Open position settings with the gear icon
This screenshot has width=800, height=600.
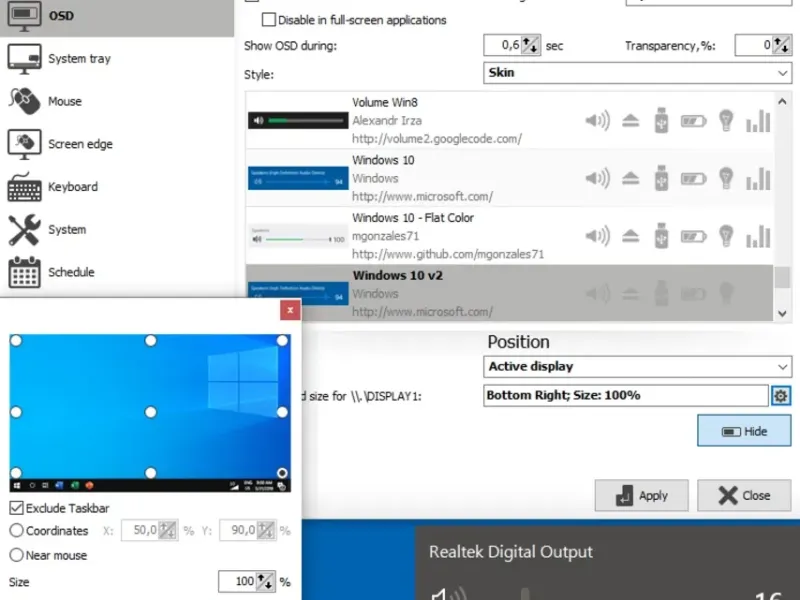click(781, 395)
